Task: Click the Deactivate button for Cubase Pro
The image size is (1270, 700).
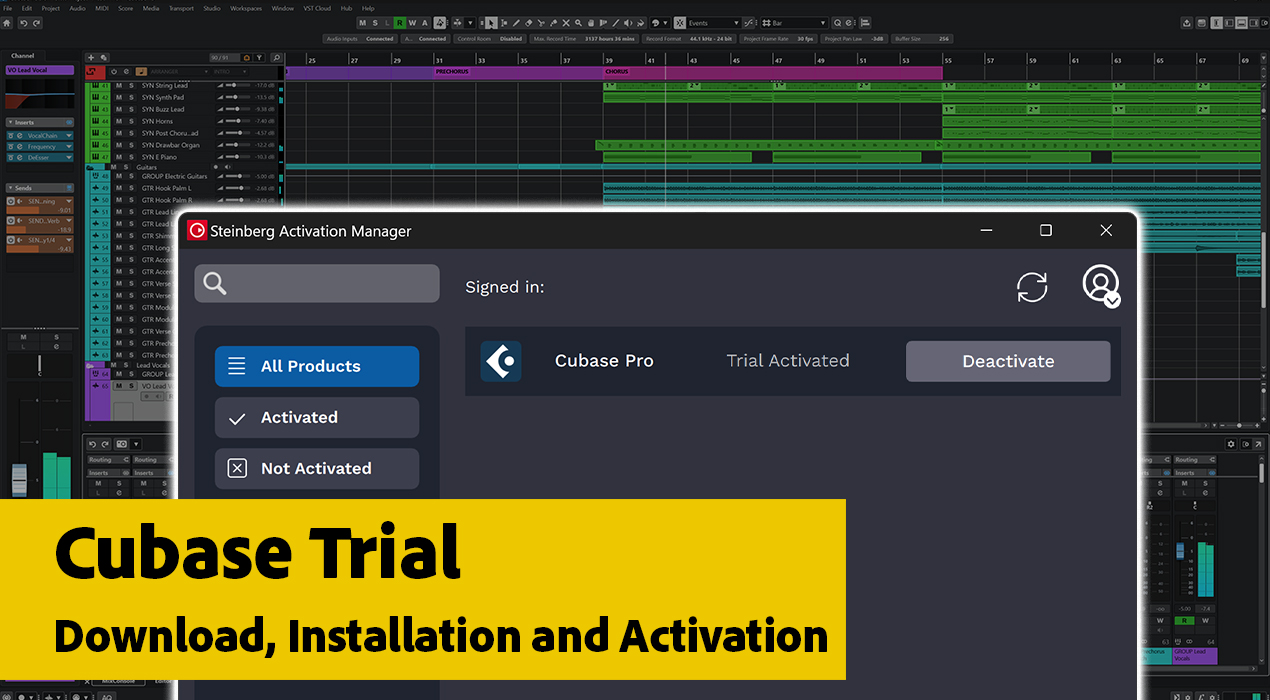Action: [x=1008, y=361]
